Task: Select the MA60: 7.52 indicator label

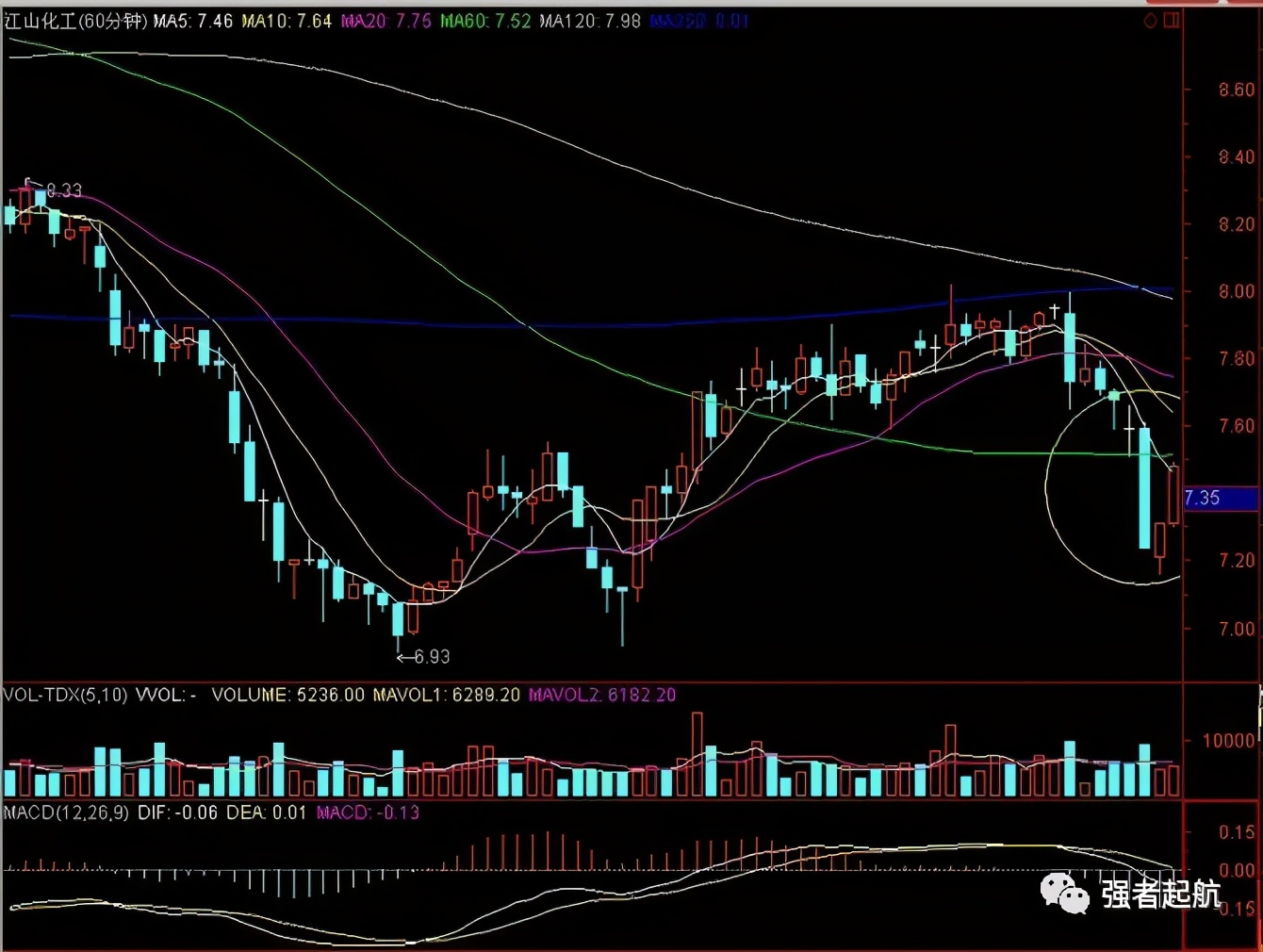Action: pyautogui.click(x=486, y=21)
